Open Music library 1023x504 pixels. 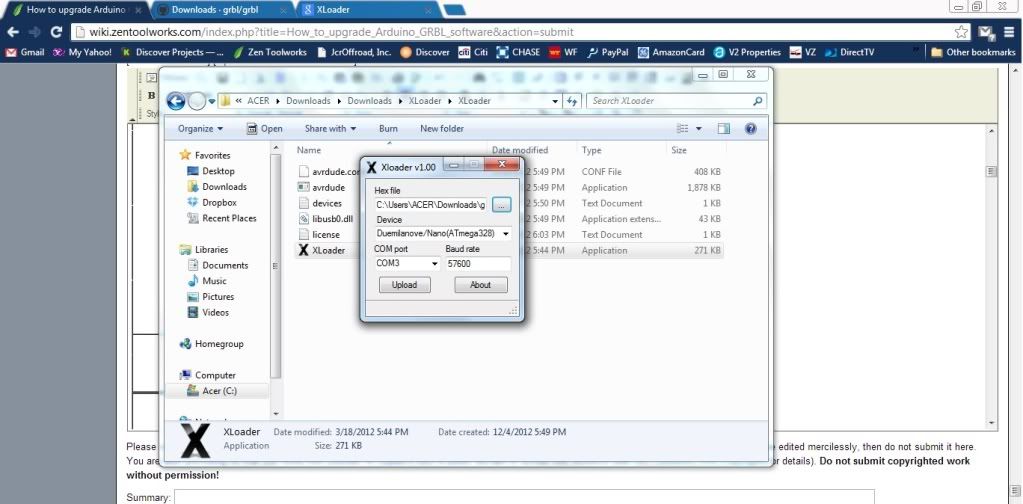[x=214, y=281]
